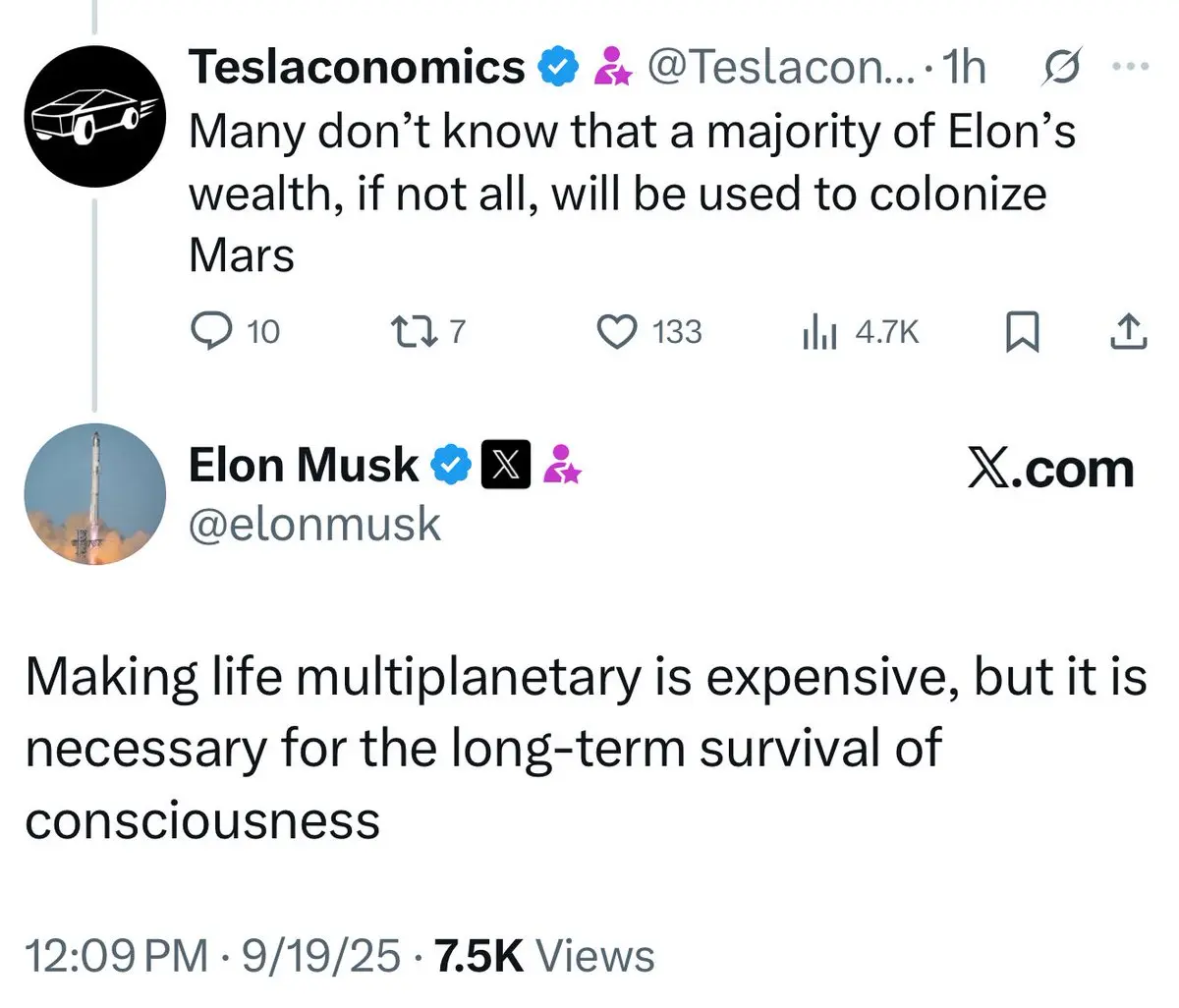Image resolution: width=1179 pixels, height=1008 pixels.
Task: Share the Teslaconomics tweet via upload arrow
Action: 1128,333
